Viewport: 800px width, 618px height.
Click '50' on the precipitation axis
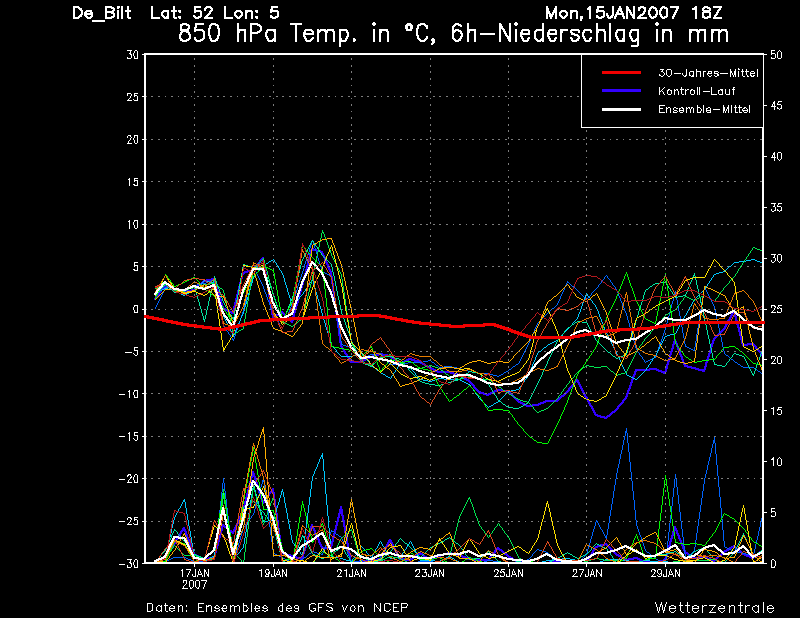pyautogui.click(x=776, y=55)
